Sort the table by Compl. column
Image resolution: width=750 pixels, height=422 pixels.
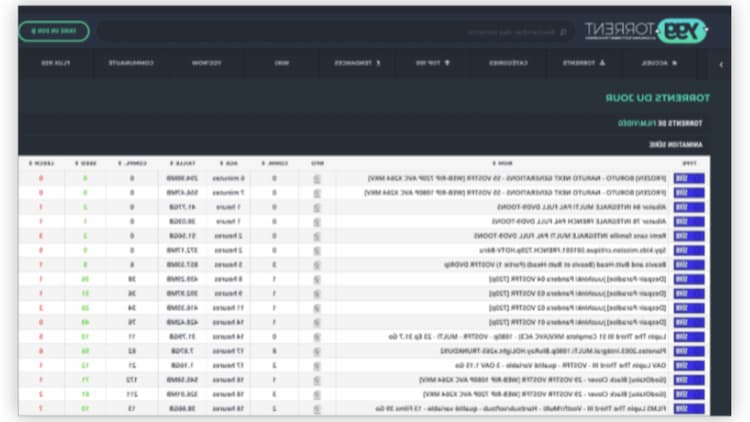(132, 163)
